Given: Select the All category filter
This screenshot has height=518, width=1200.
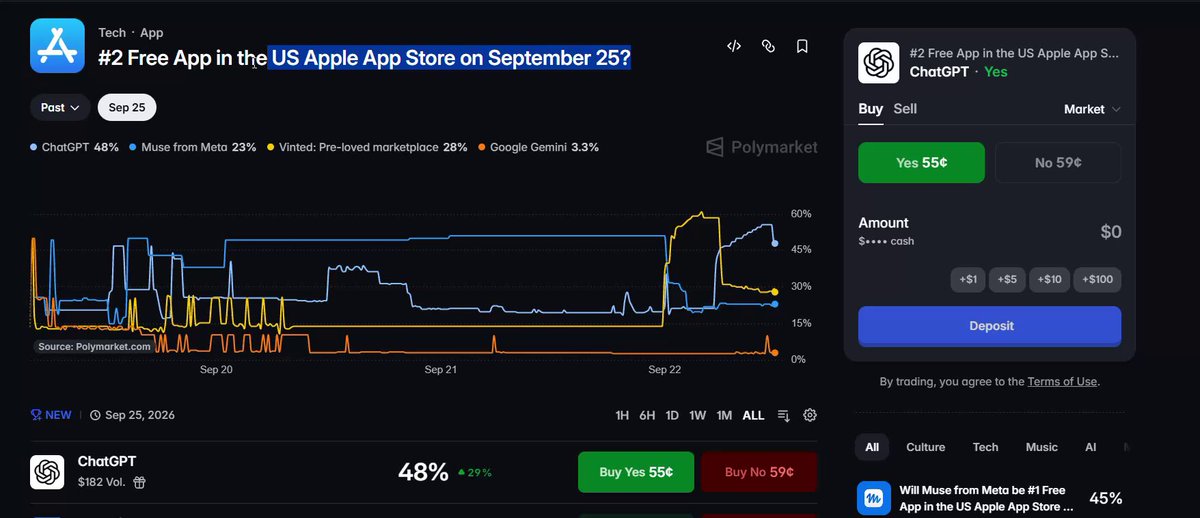Looking at the screenshot, I should click(x=872, y=447).
